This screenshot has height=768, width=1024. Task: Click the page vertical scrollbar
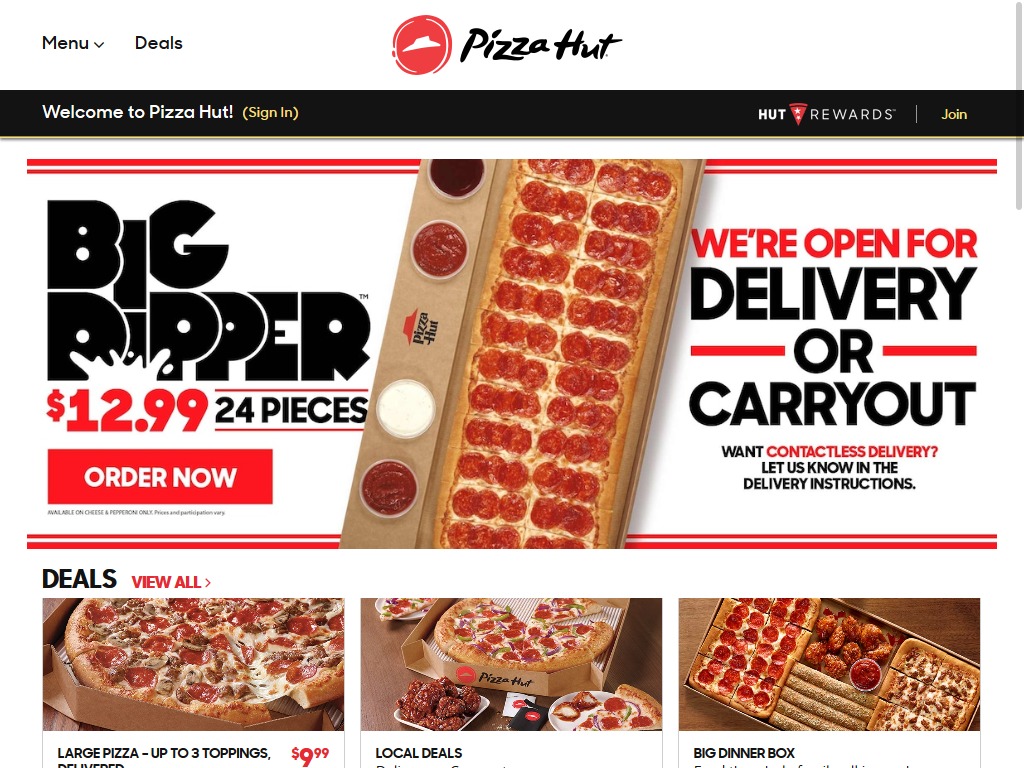(x=1019, y=384)
